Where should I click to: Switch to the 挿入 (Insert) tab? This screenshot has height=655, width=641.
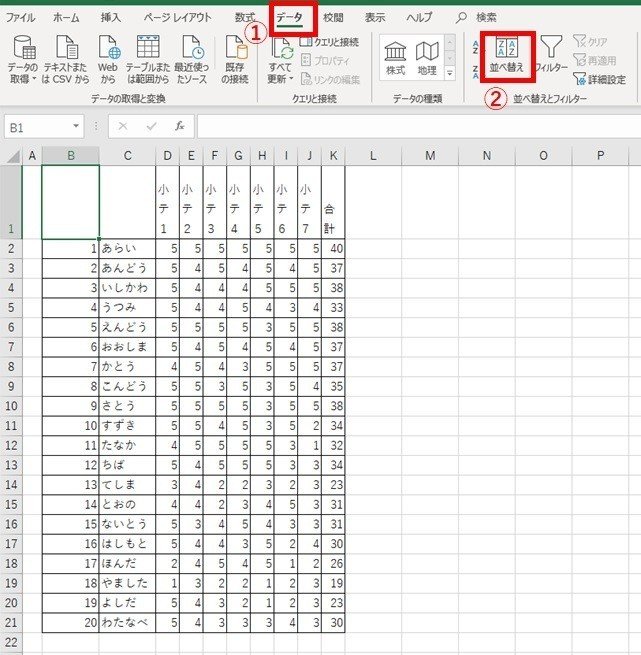pos(110,18)
